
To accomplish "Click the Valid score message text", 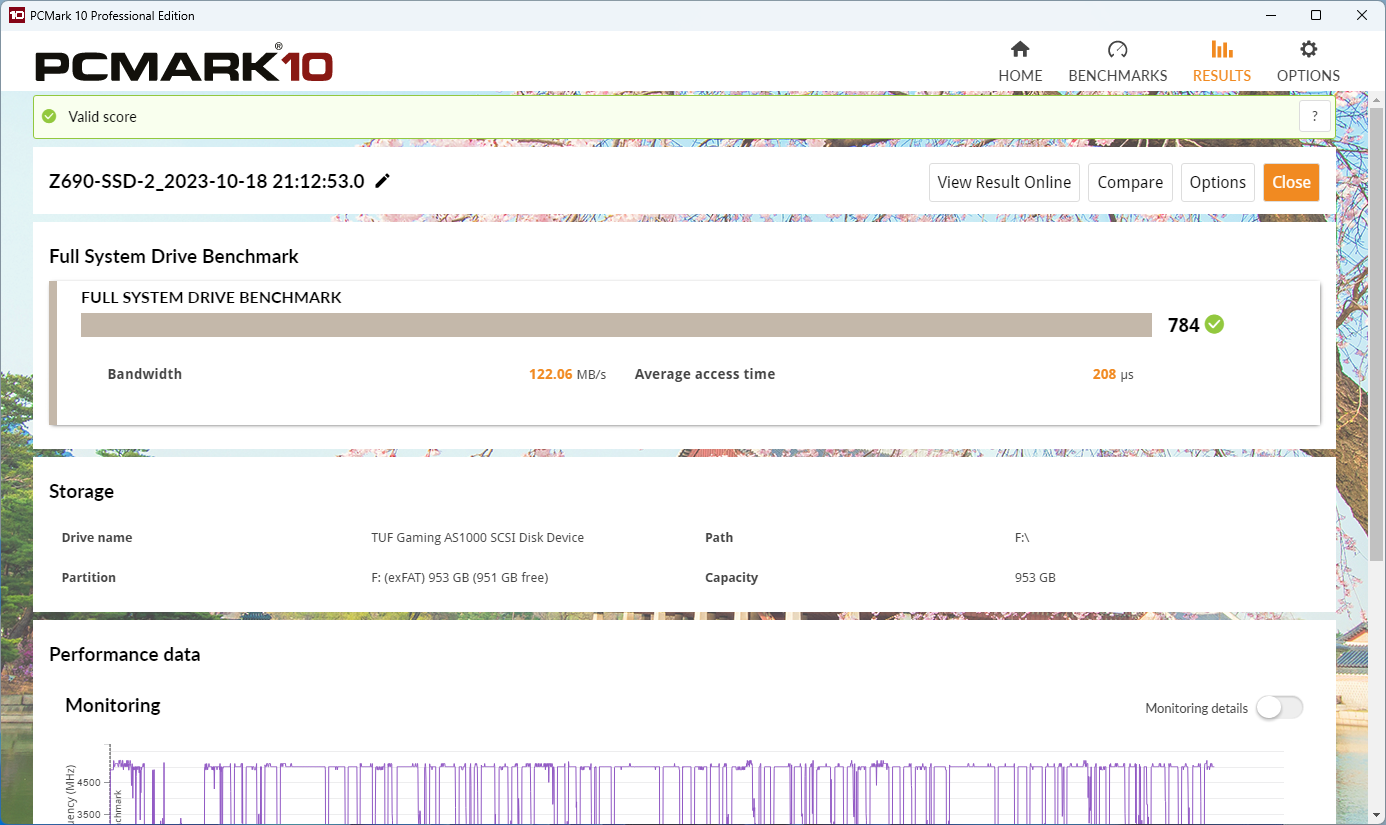I will pyautogui.click(x=102, y=117).
